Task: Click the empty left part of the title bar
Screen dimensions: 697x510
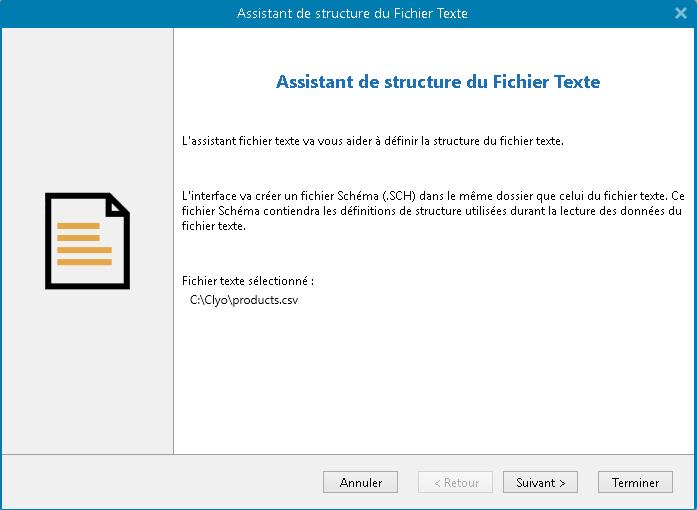Action: [x=100, y=13]
